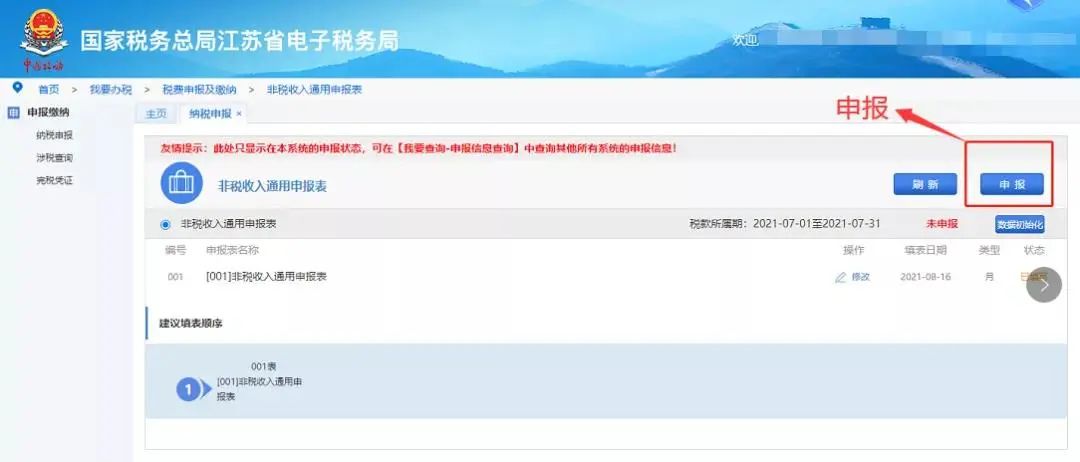Click the numbered step 1 circle
The height and width of the screenshot is (462, 1080).
187,390
